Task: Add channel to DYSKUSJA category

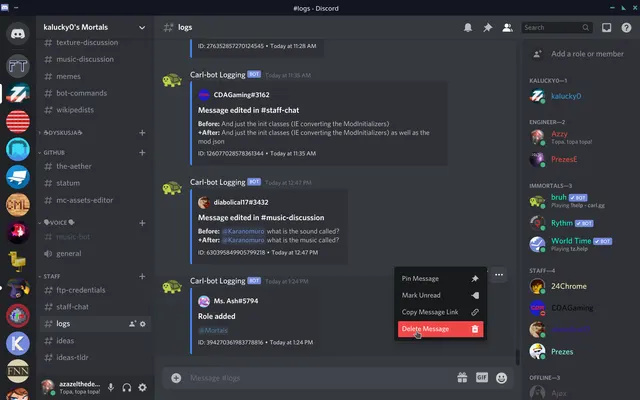Action: tap(142, 133)
